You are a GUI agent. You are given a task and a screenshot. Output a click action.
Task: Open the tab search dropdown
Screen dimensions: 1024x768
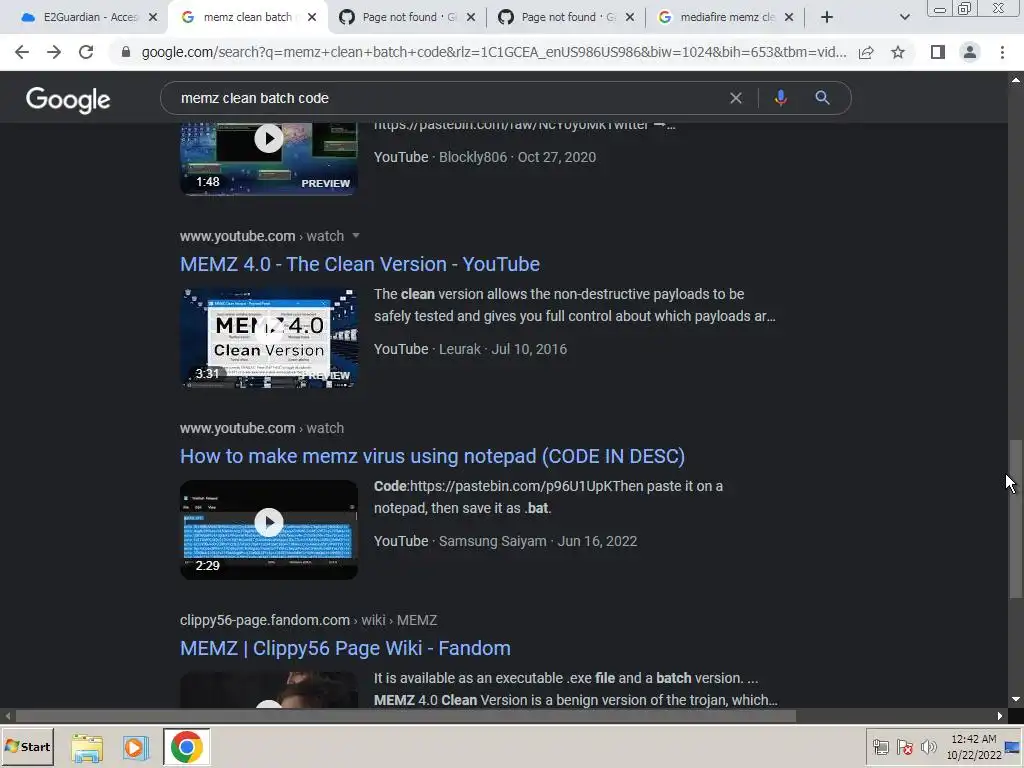point(904,17)
